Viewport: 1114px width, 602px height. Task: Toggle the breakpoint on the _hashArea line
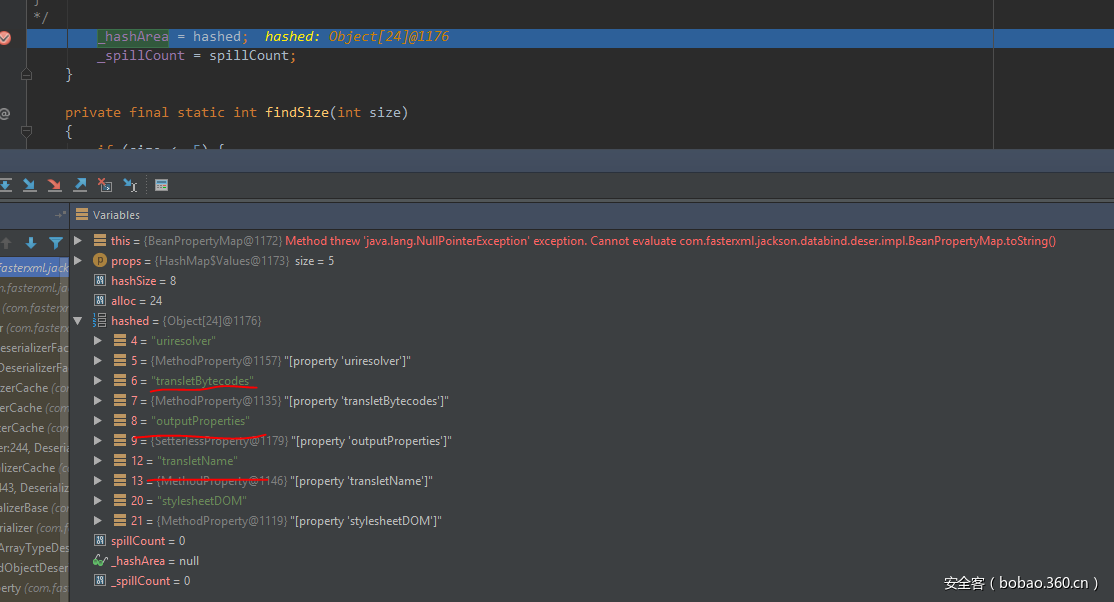pos(5,38)
